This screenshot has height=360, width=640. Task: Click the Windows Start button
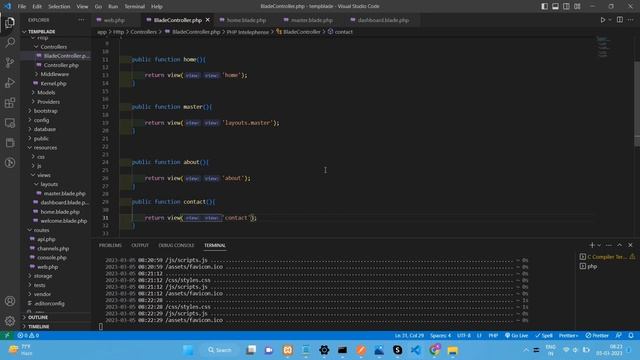tap(188, 350)
